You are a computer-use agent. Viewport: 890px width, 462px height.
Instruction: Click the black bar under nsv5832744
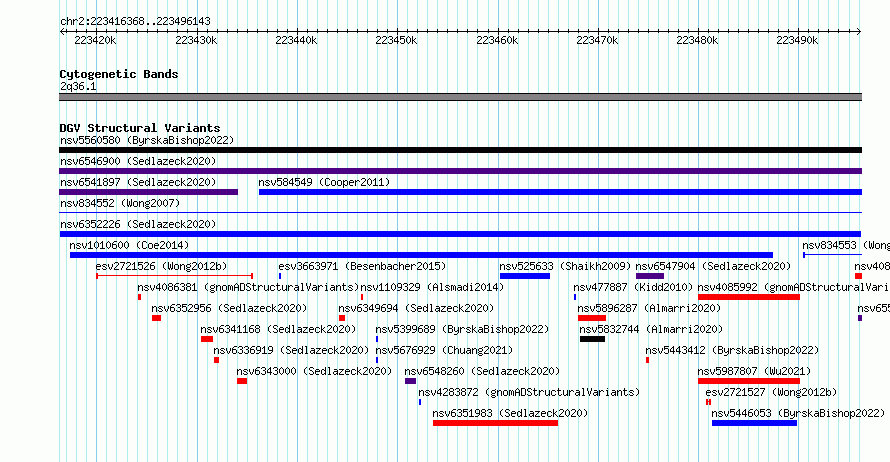[593, 339]
